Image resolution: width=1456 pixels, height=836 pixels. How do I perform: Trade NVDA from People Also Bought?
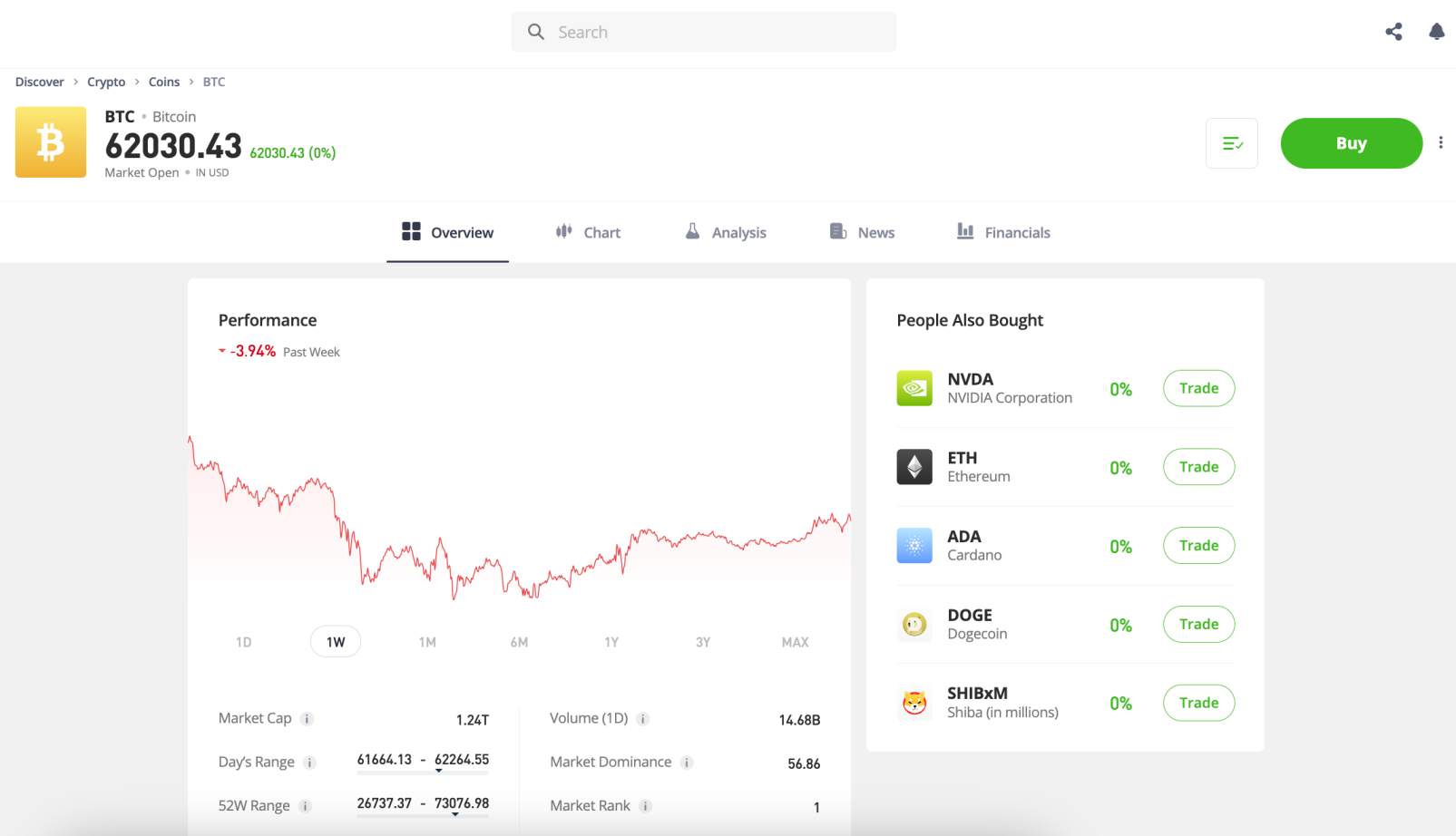tap(1198, 388)
